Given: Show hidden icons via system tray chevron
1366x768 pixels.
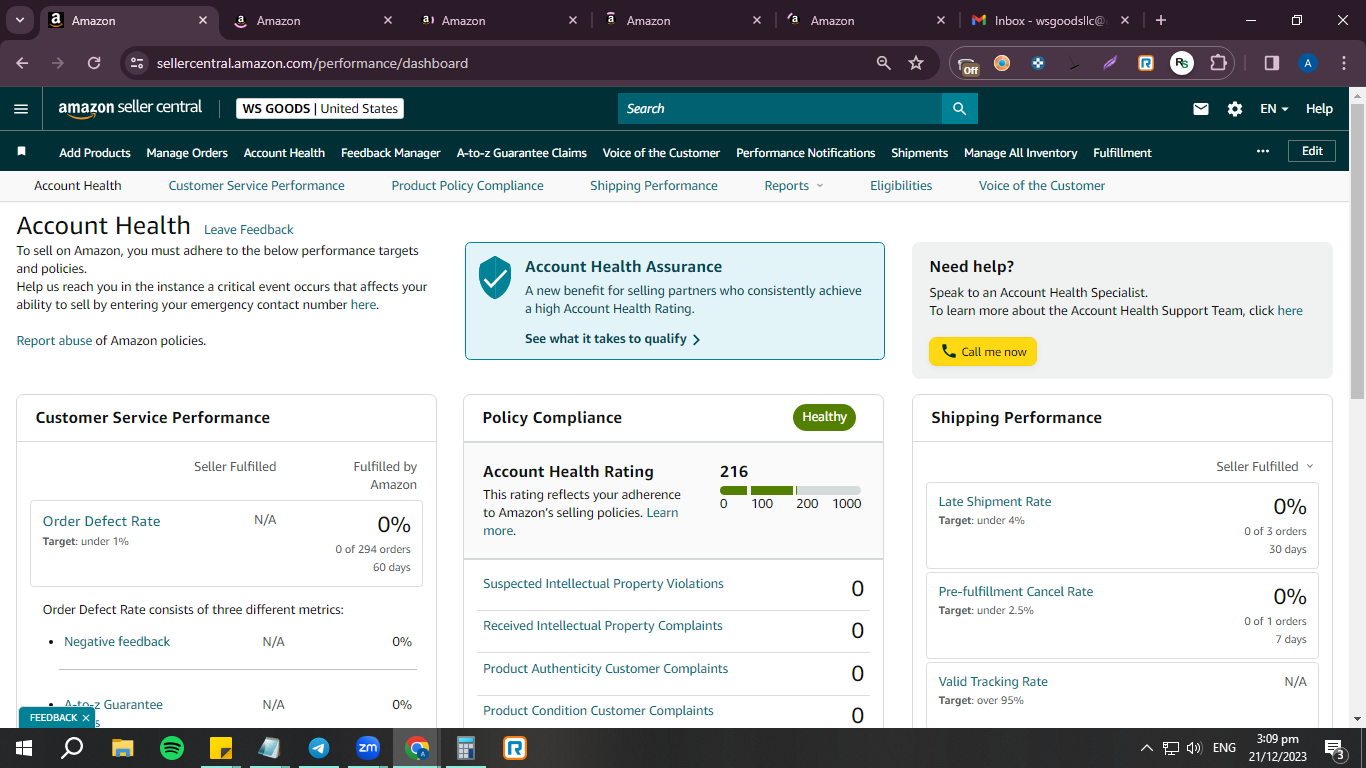Looking at the screenshot, I should [x=1147, y=748].
